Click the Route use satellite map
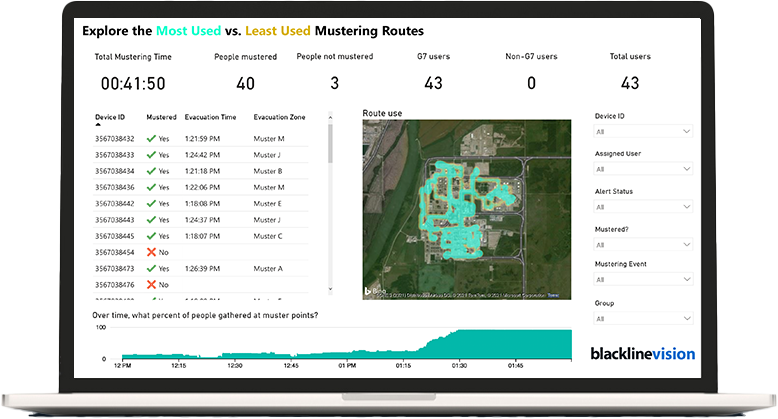This screenshot has width=778, height=419. click(x=467, y=209)
